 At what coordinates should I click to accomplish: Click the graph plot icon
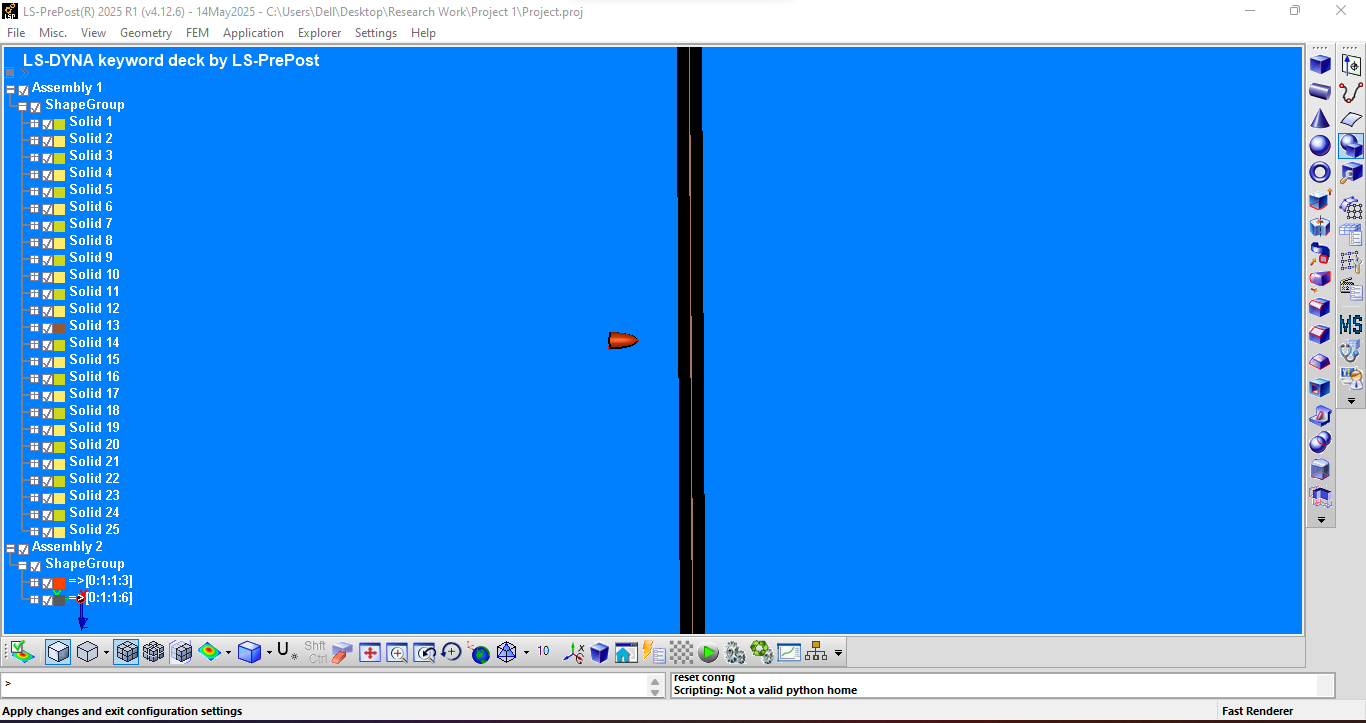click(x=789, y=653)
